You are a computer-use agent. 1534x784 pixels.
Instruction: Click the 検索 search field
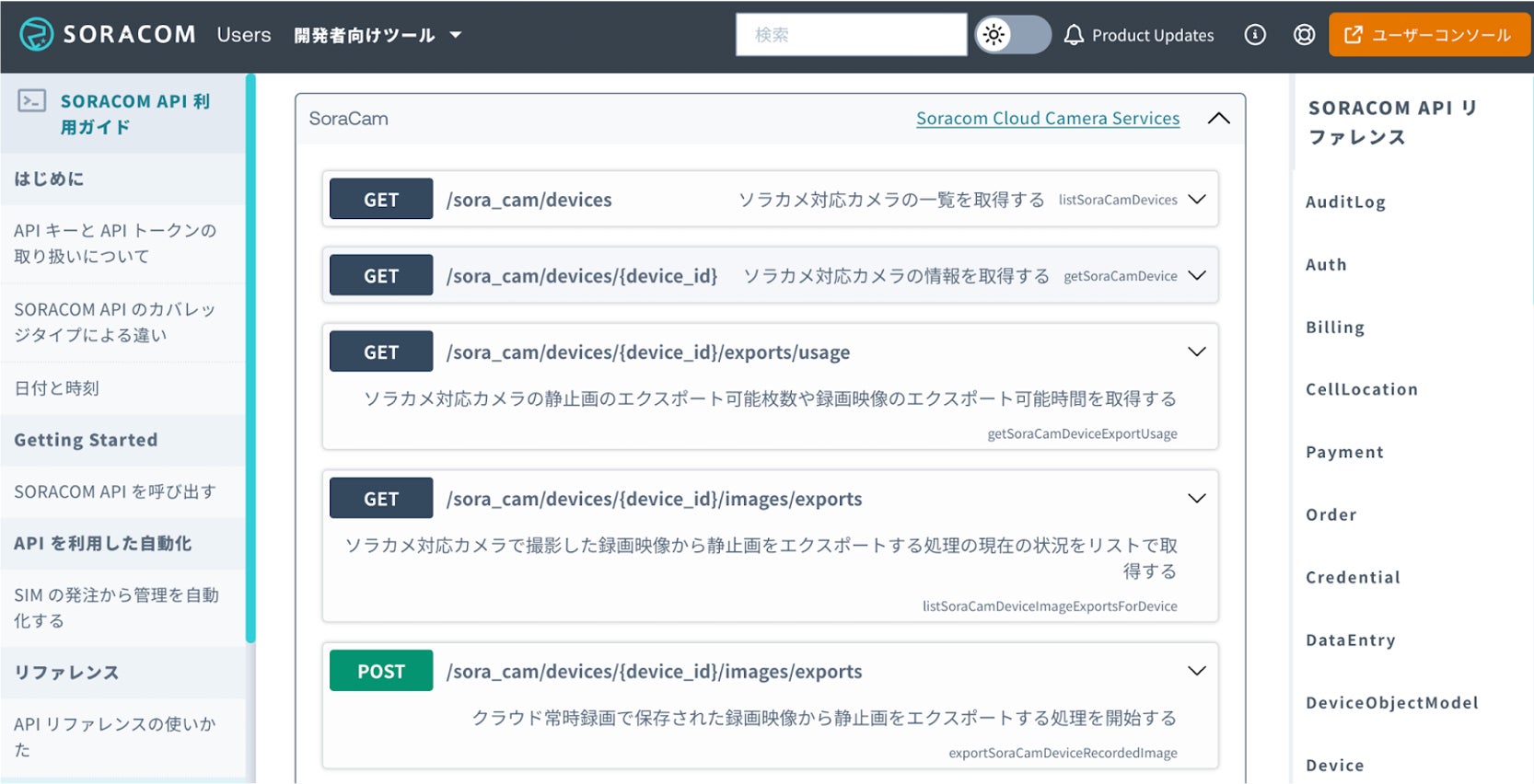coord(851,35)
